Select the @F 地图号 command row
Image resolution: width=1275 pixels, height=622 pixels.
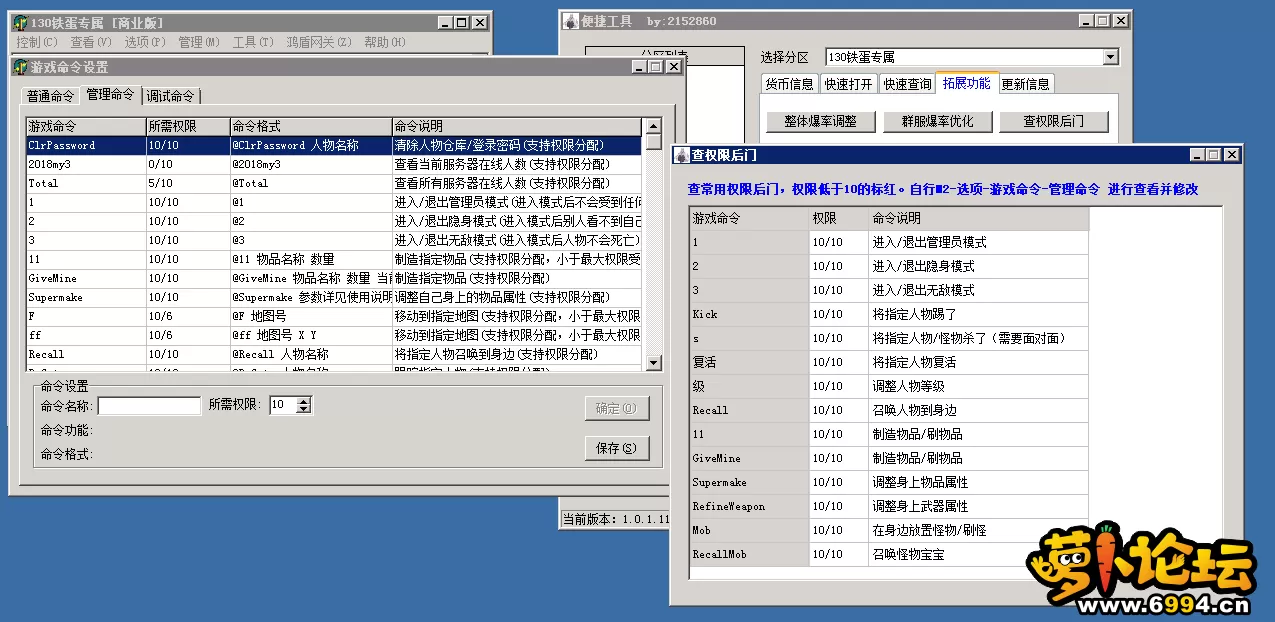[x=334, y=316]
